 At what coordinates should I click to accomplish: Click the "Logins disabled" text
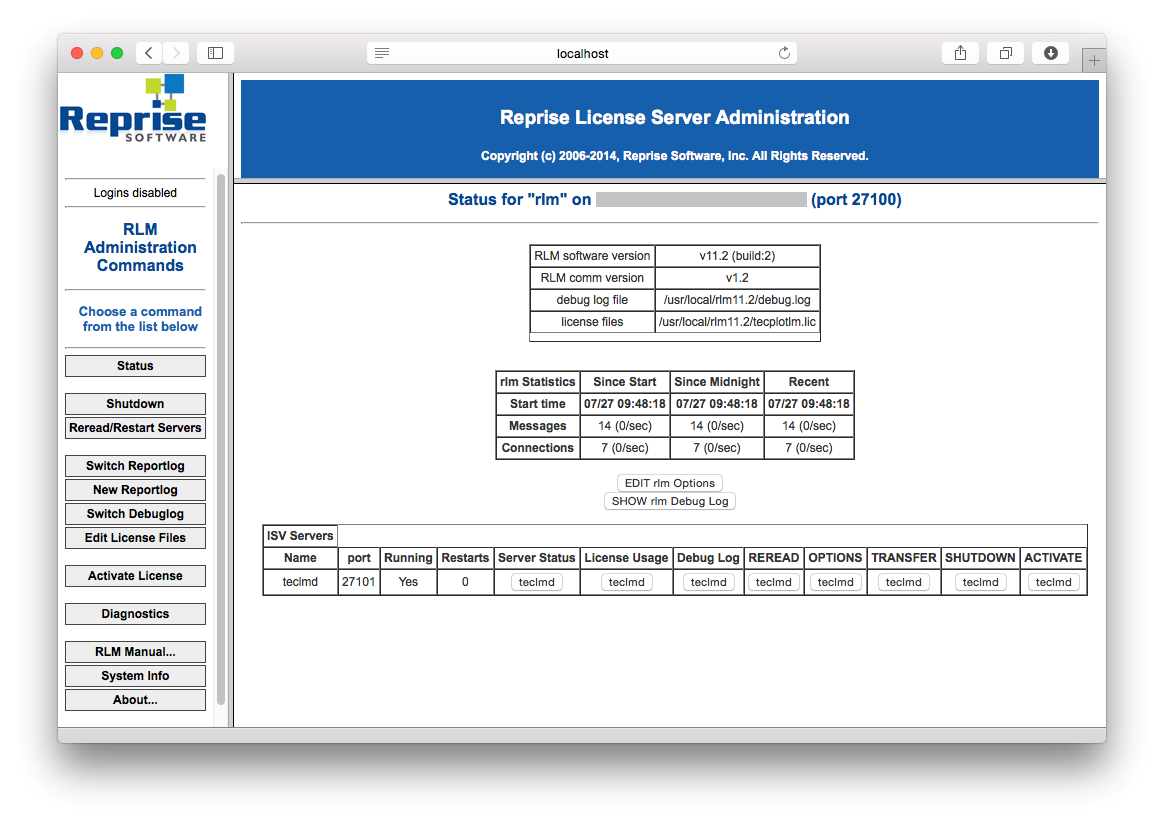135,193
